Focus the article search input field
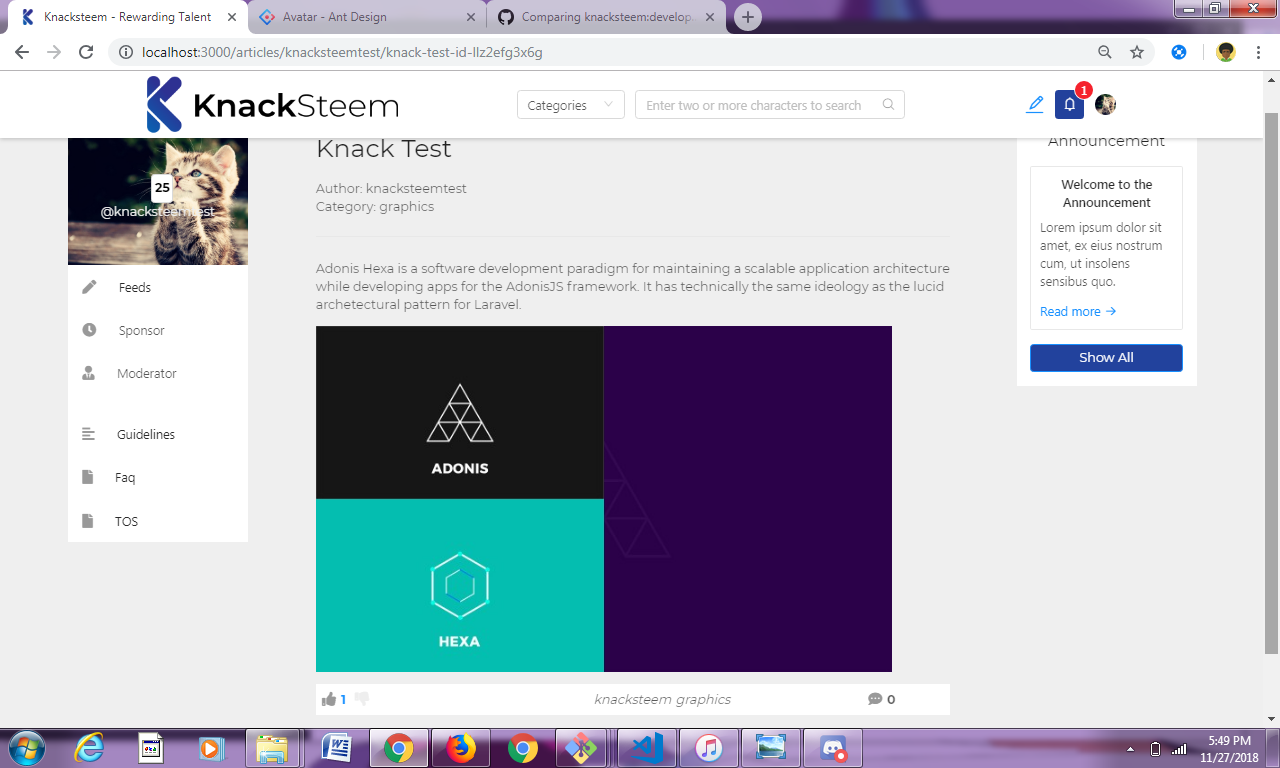Image resolution: width=1280 pixels, height=768 pixels. coord(770,105)
